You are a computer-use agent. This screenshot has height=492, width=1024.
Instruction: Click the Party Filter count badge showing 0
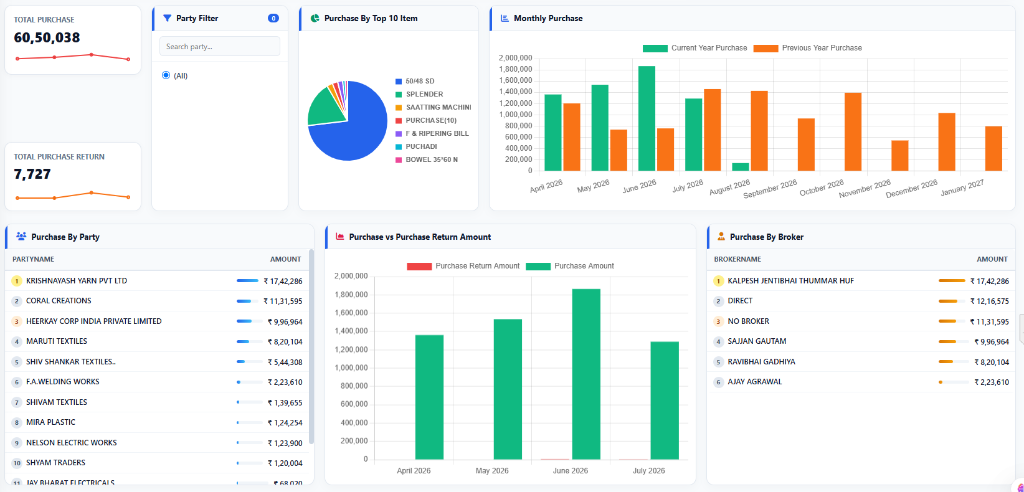pos(274,18)
